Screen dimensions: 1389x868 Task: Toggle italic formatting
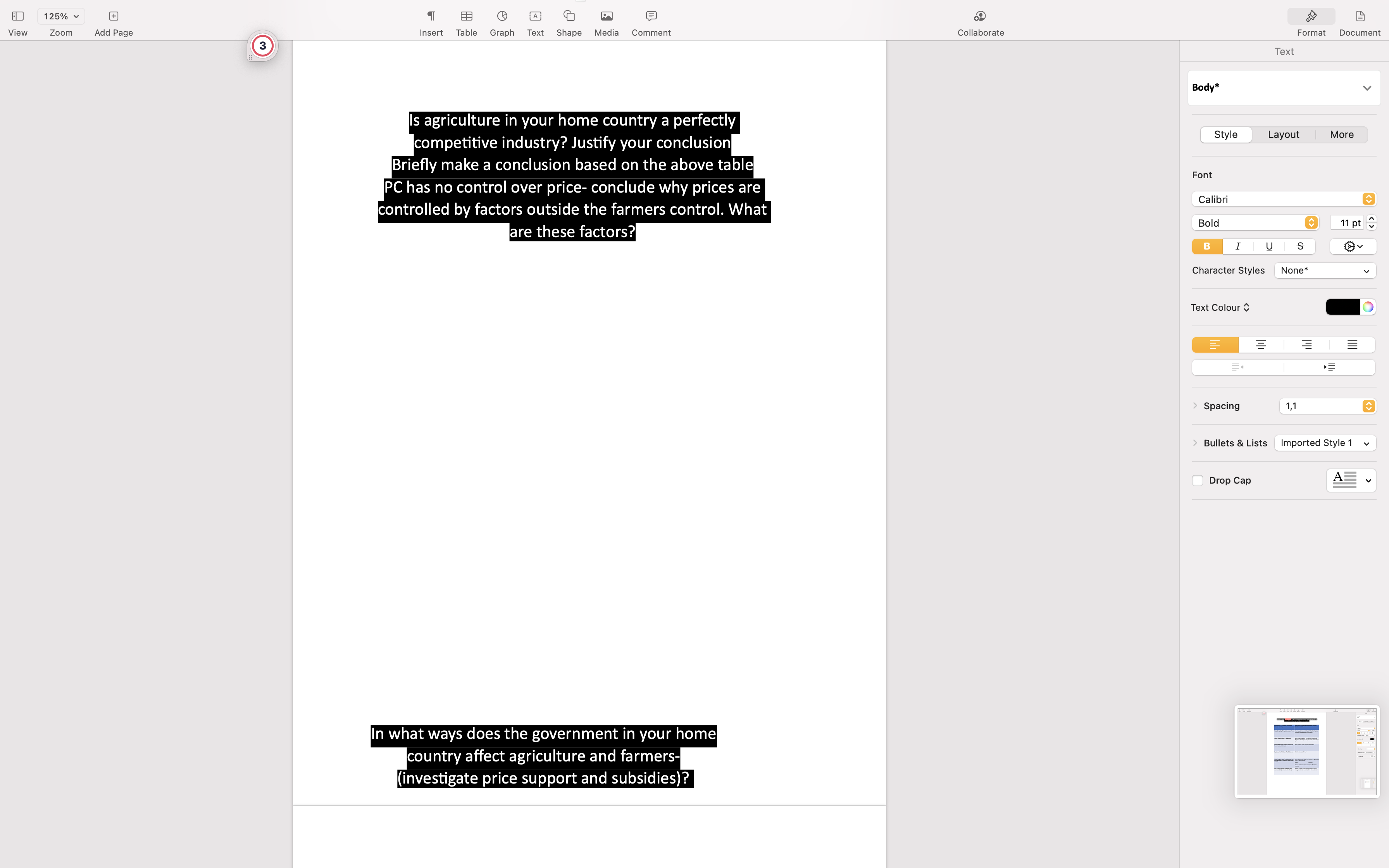[x=1238, y=246]
